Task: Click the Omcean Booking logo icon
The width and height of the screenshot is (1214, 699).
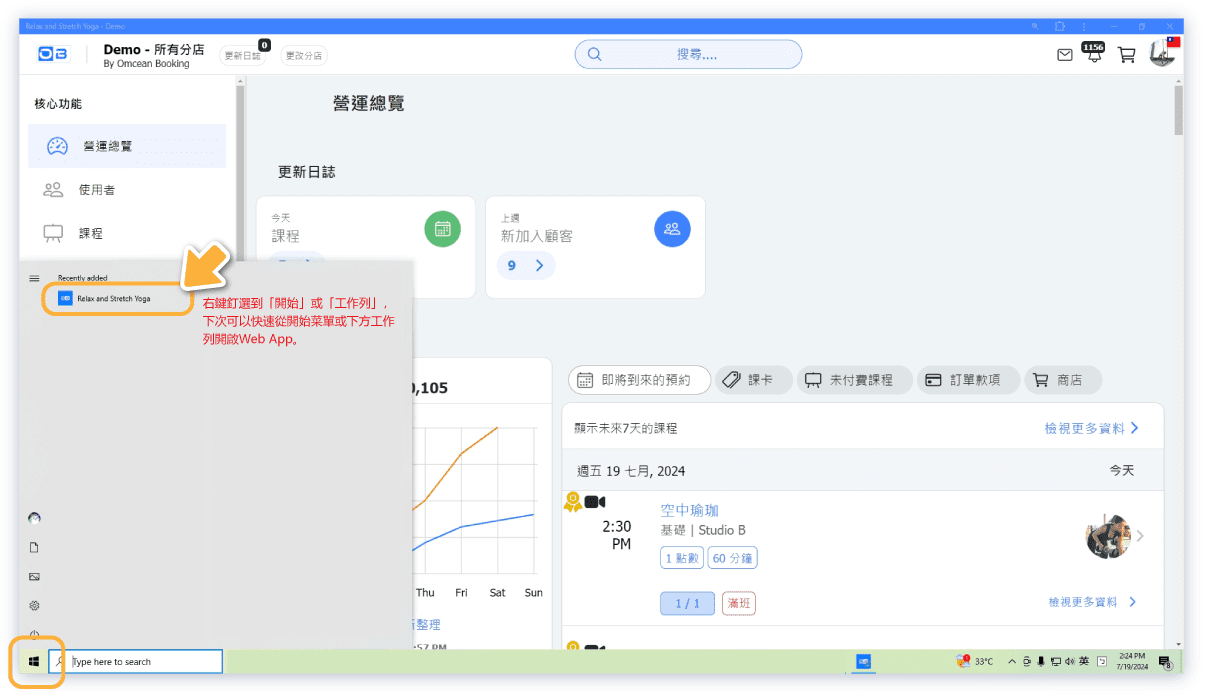Action: coord(52,55)
